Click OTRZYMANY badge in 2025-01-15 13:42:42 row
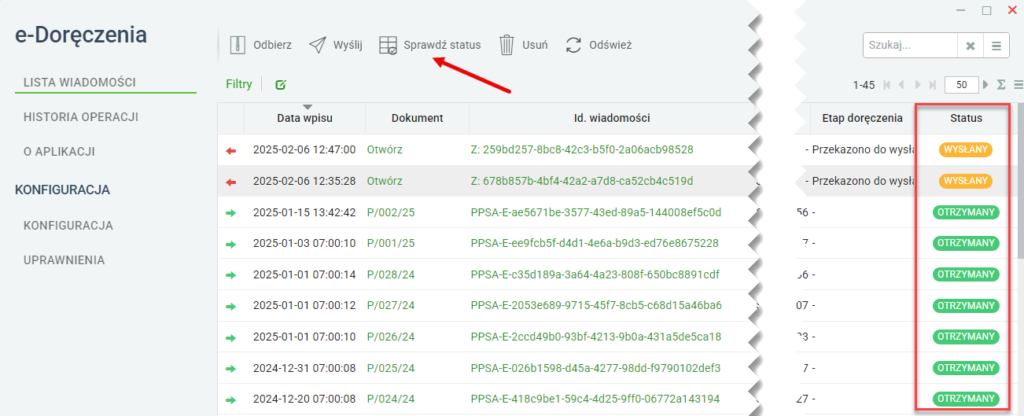1024x416 pixels. click(x=966, y=212)
